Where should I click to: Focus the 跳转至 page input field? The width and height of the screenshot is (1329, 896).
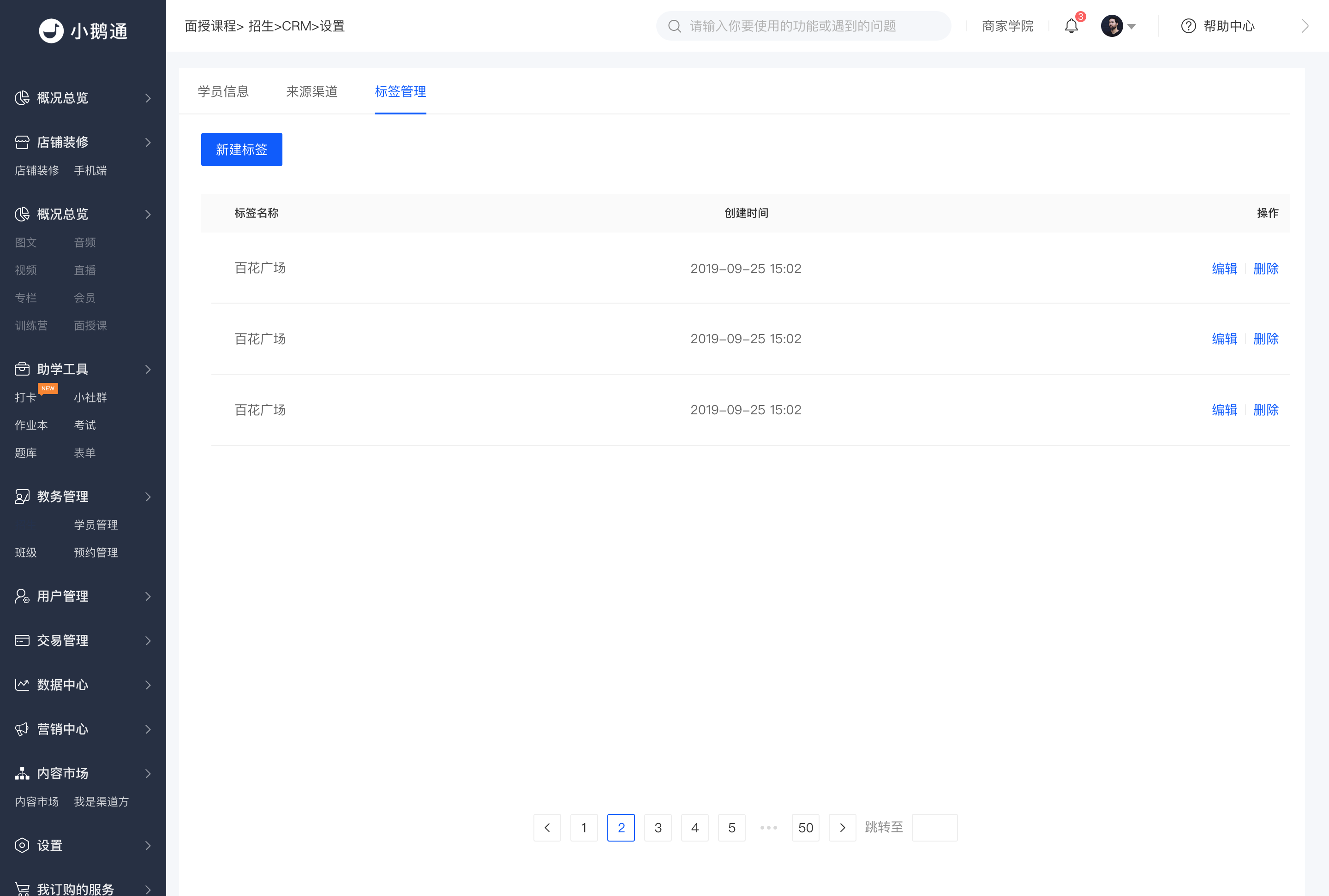[935, 827]
